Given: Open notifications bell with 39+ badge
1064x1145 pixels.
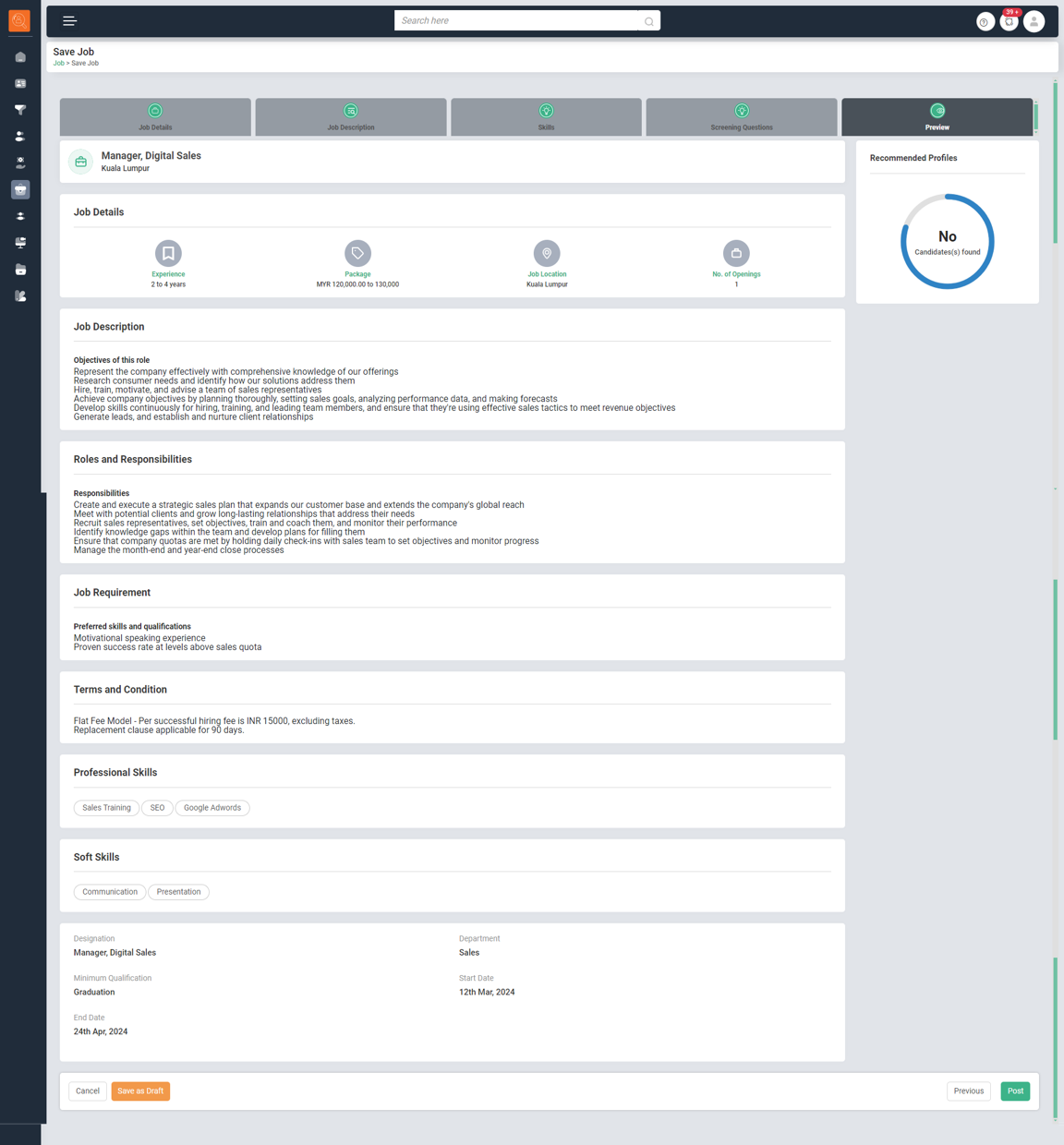Looking at the screenshot, I should coord(1010,21).
